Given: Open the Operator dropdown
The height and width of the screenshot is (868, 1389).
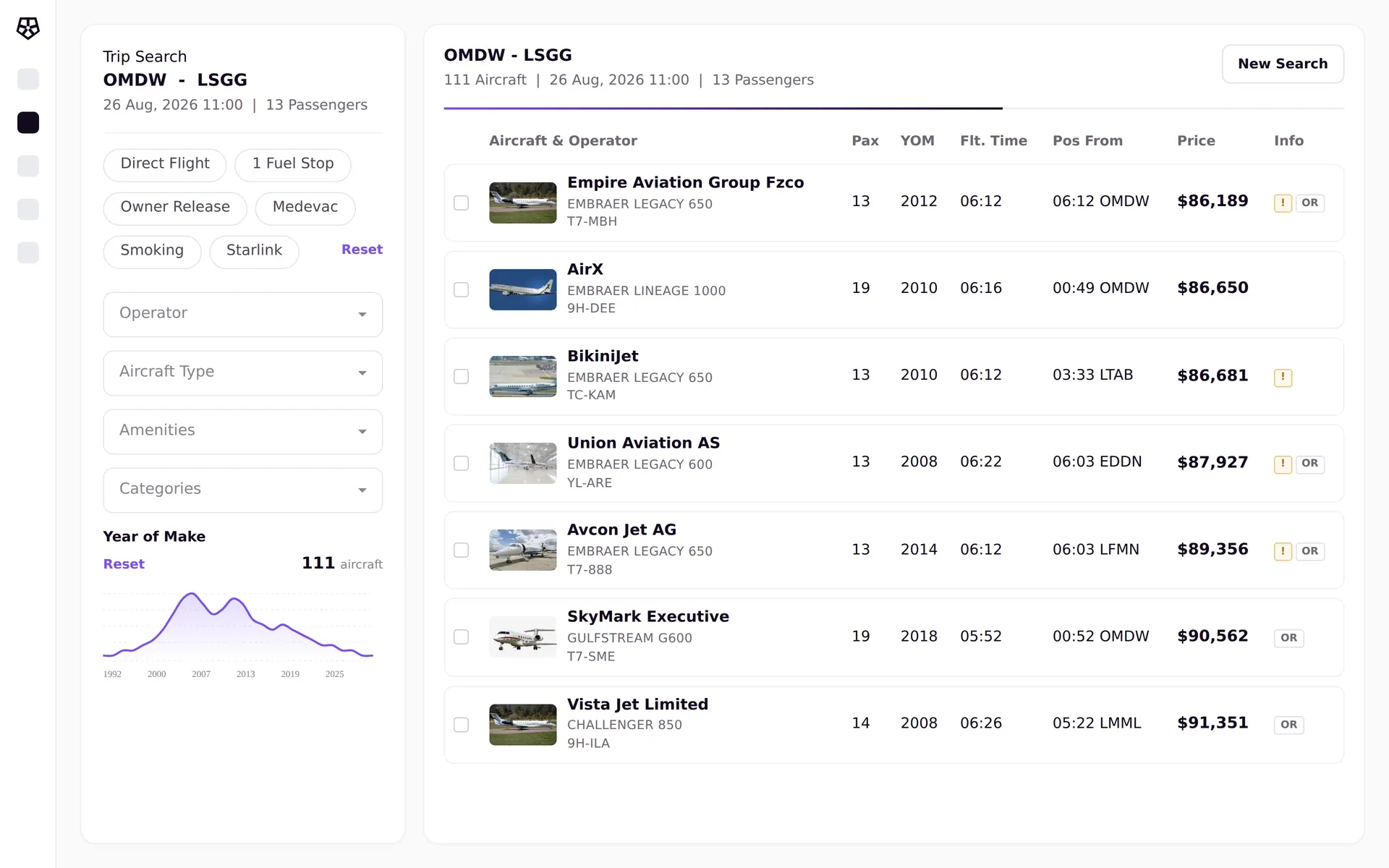Looking at the screenshot, I should 243,314.
